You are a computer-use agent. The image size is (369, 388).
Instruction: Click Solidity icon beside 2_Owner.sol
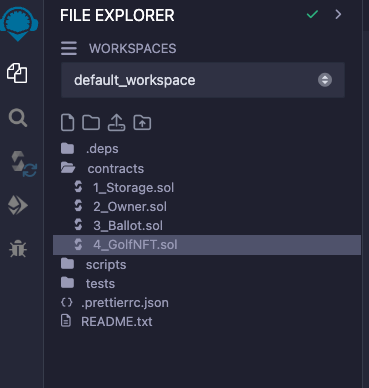coord(78,206)
